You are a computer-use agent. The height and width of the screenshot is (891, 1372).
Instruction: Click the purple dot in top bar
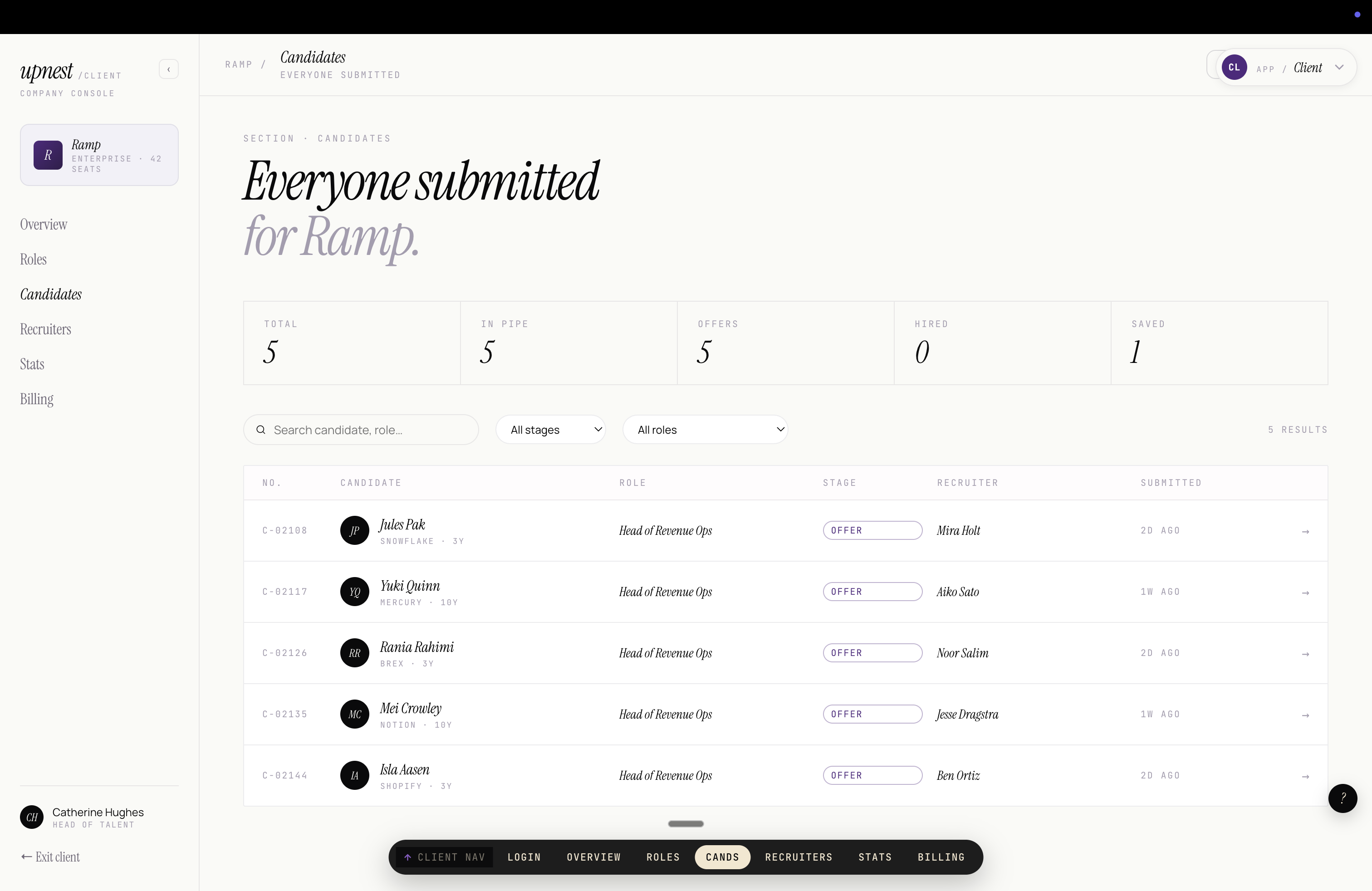point(1357,15)
